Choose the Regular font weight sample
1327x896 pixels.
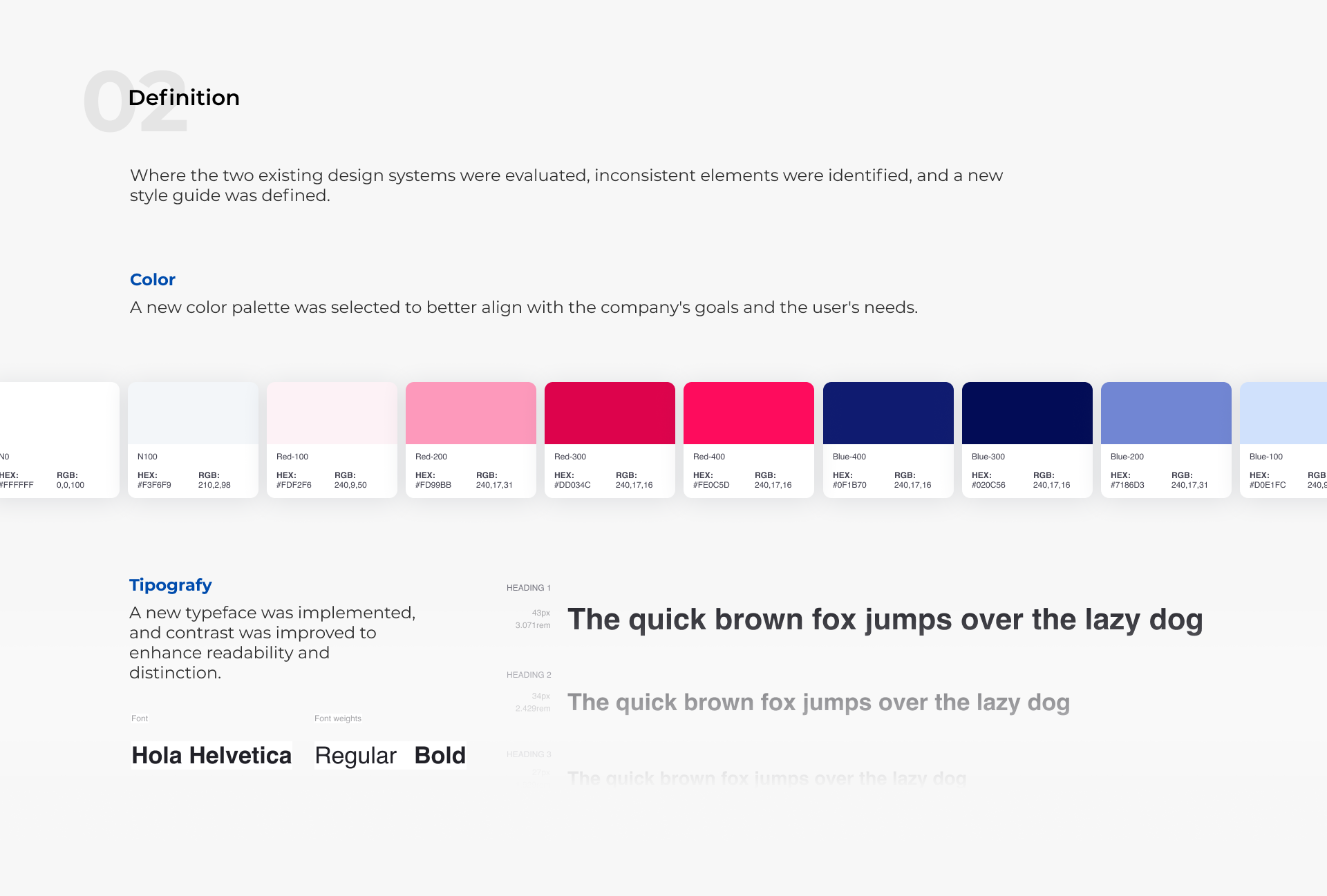point(355,756)
